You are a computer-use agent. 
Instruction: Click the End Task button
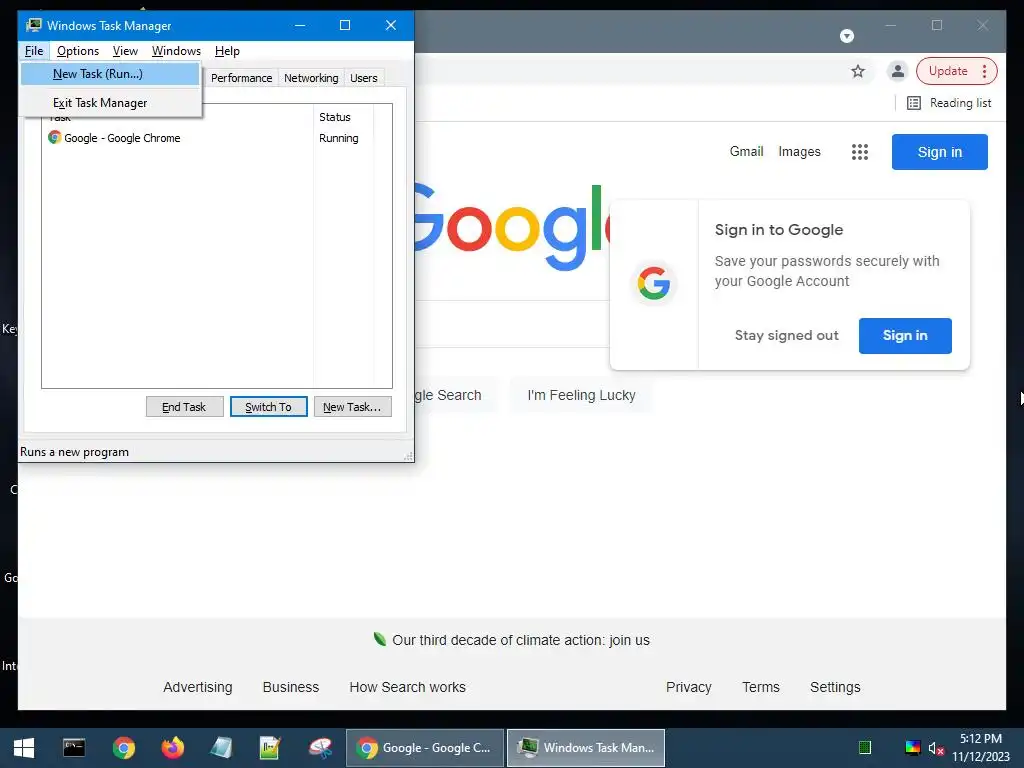184,407
